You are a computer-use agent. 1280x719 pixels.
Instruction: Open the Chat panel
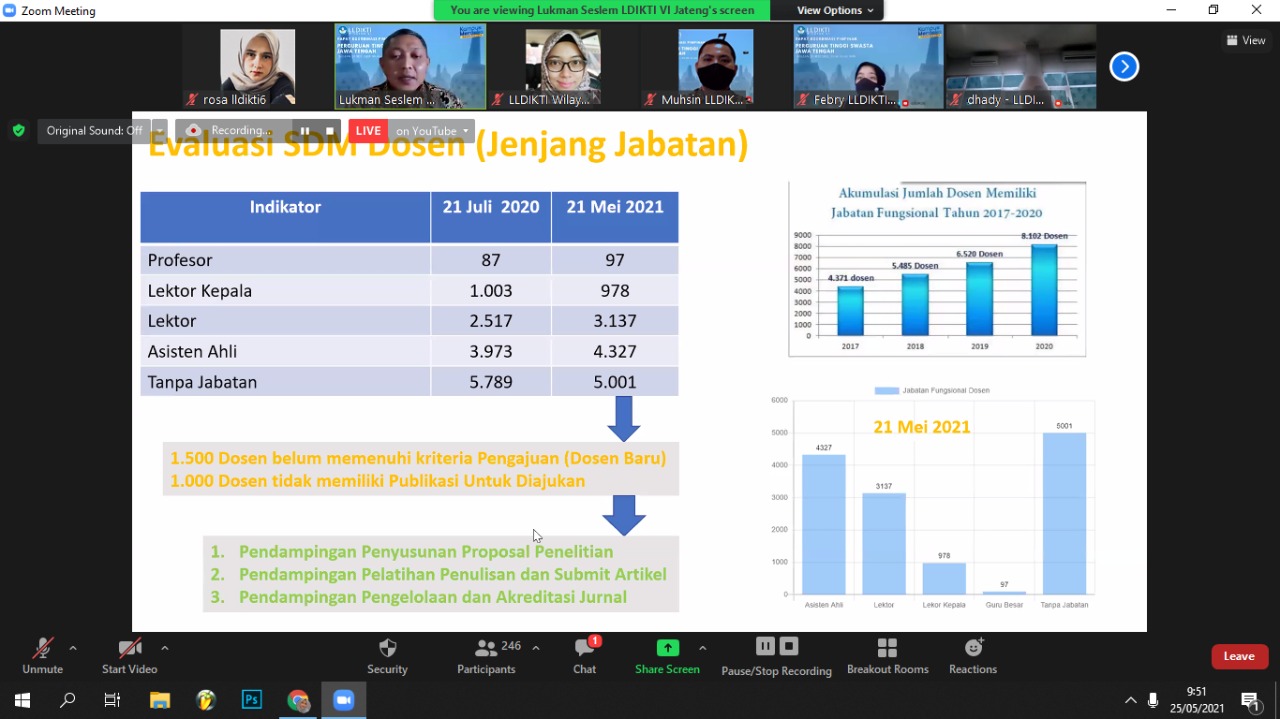pos(584,655)
